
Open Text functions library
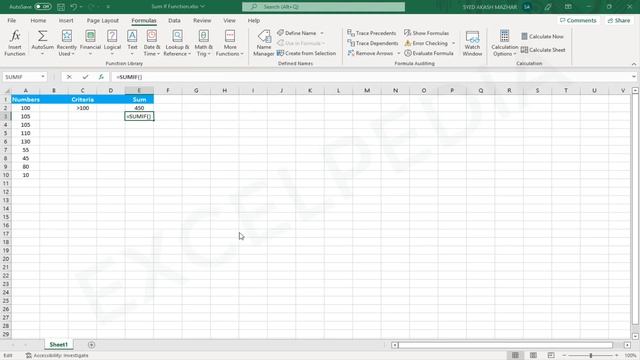pos(132,43)
